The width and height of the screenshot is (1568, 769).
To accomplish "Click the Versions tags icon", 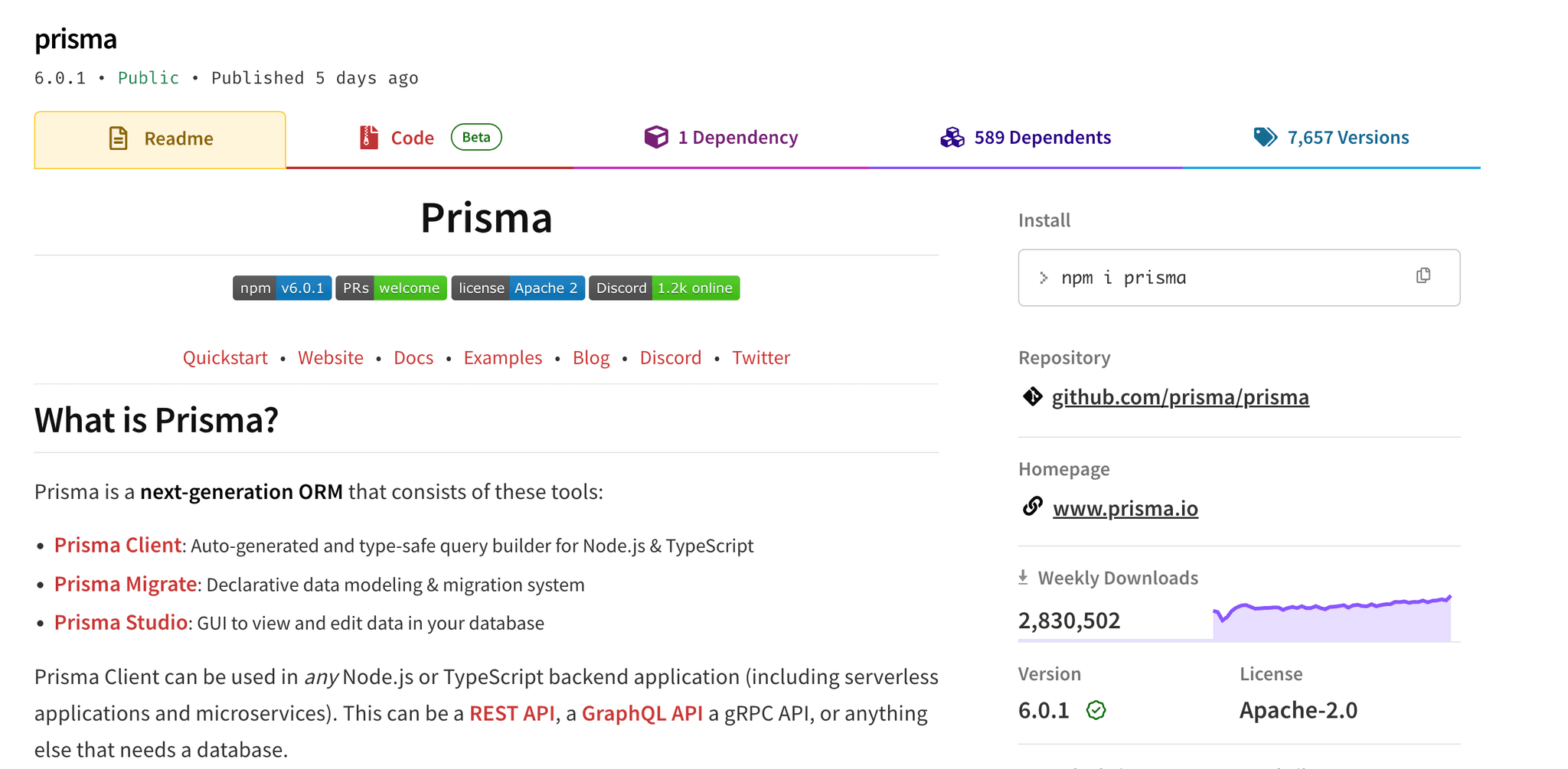I will (x=1266, y=137).
